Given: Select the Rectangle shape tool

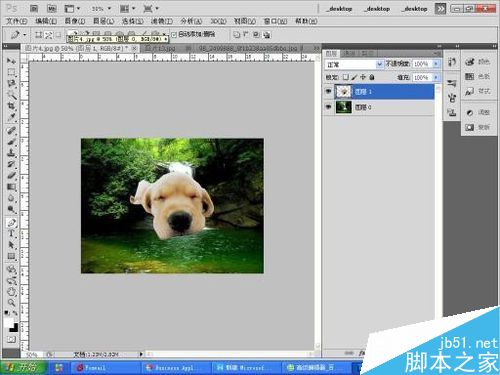Looking at the screenshot, I should pyautogui.click(x=11, y=256).
